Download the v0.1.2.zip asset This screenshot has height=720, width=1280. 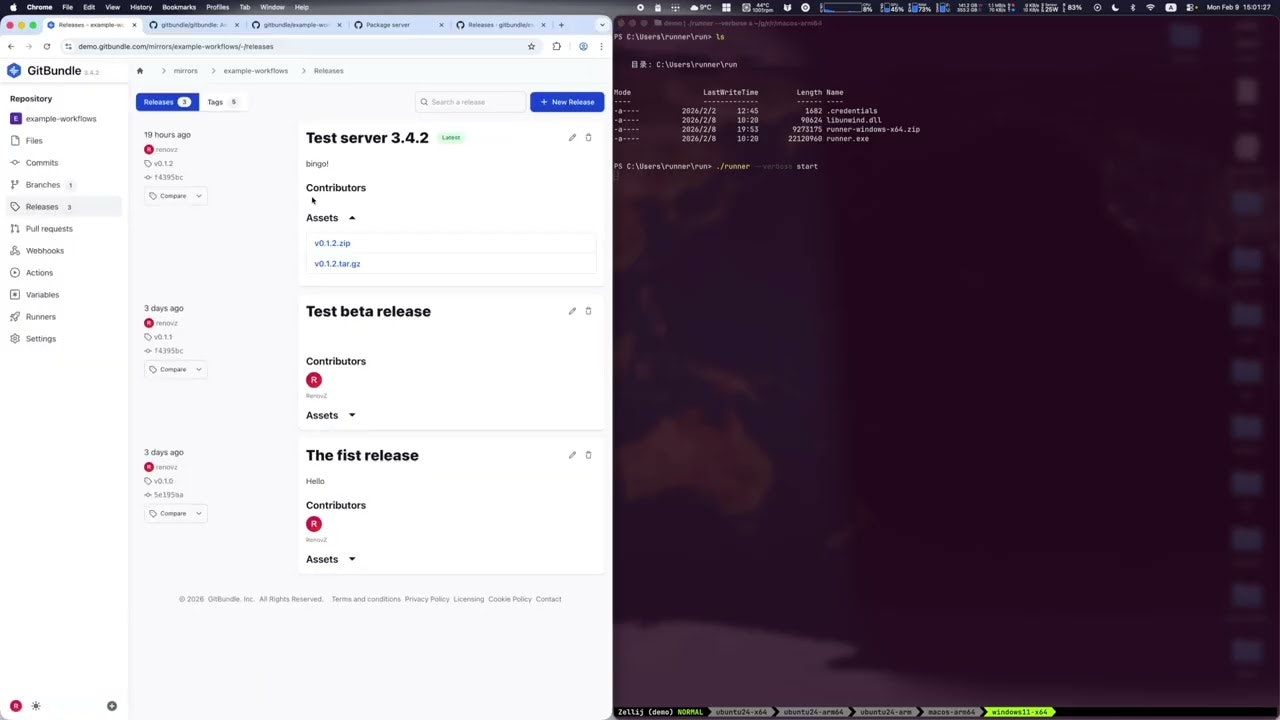[332, 243]
